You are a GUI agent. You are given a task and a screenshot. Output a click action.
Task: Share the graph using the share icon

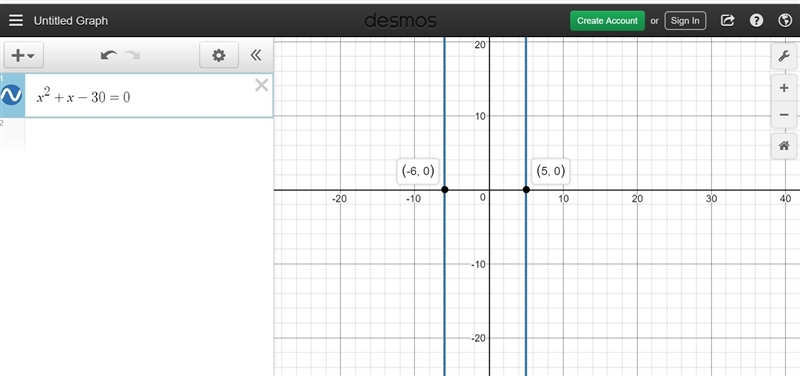(x=727, y=20)
